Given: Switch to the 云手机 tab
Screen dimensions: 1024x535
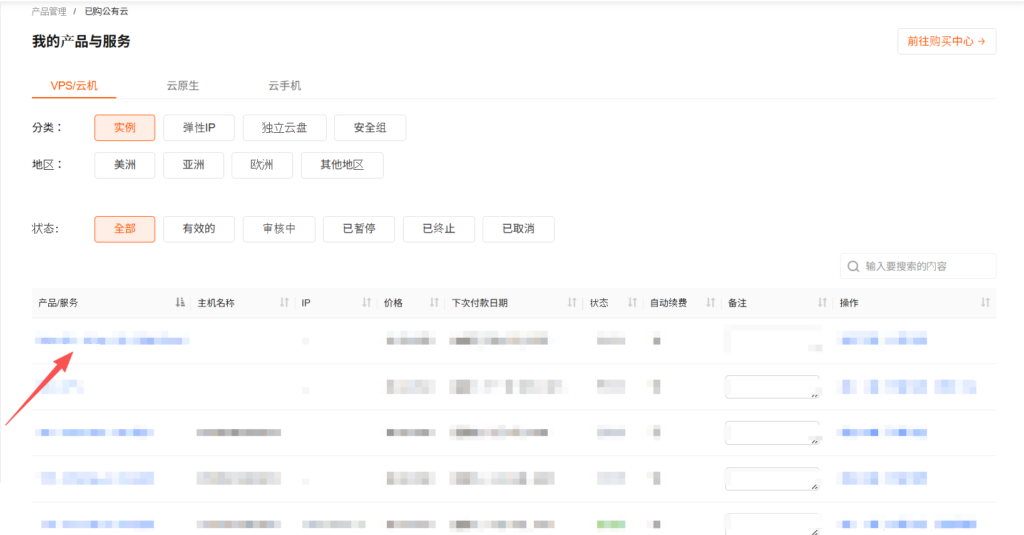Looking at the screenshot, I should point(285,86).
